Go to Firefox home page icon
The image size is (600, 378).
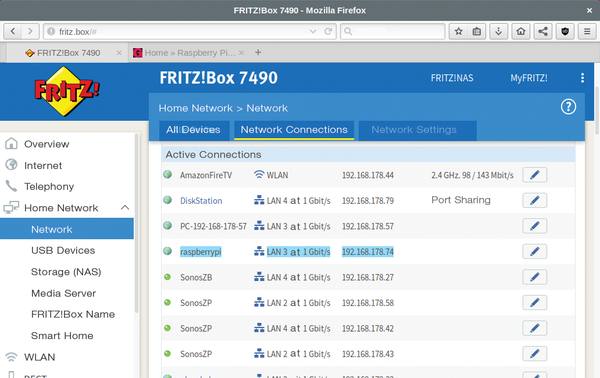point(521,31)
